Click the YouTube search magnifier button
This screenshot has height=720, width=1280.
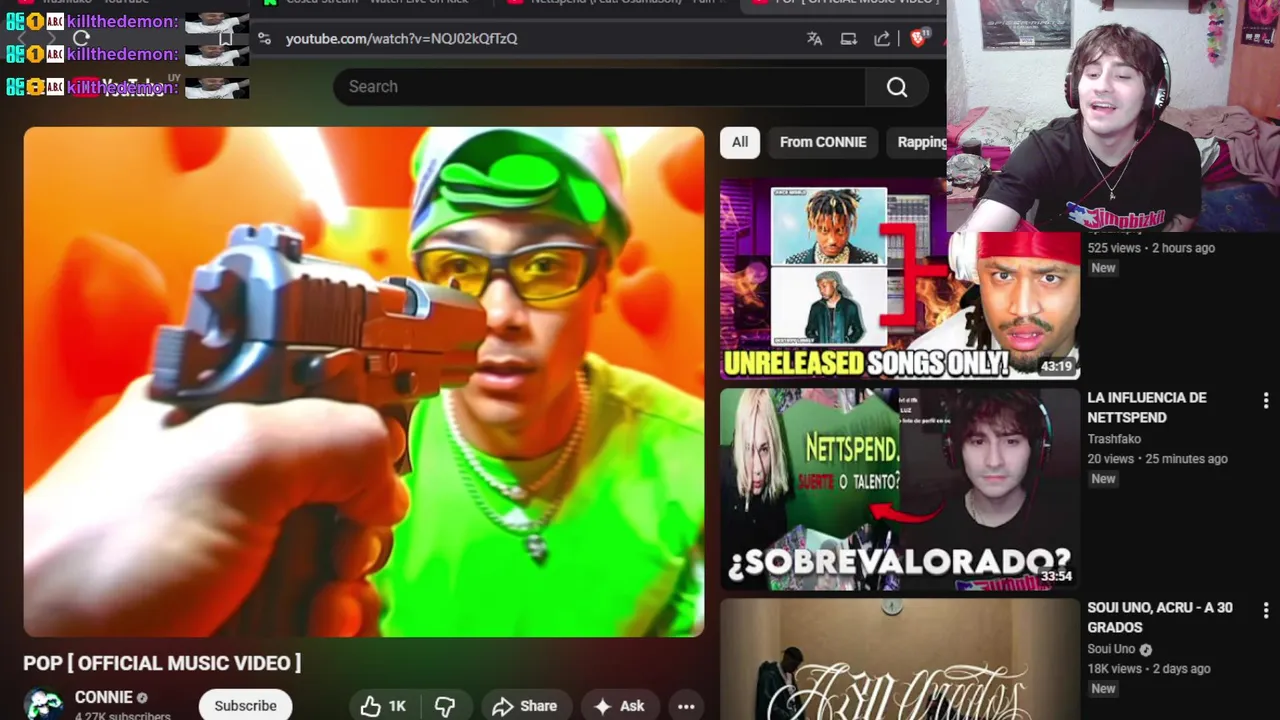click(897, 87)
